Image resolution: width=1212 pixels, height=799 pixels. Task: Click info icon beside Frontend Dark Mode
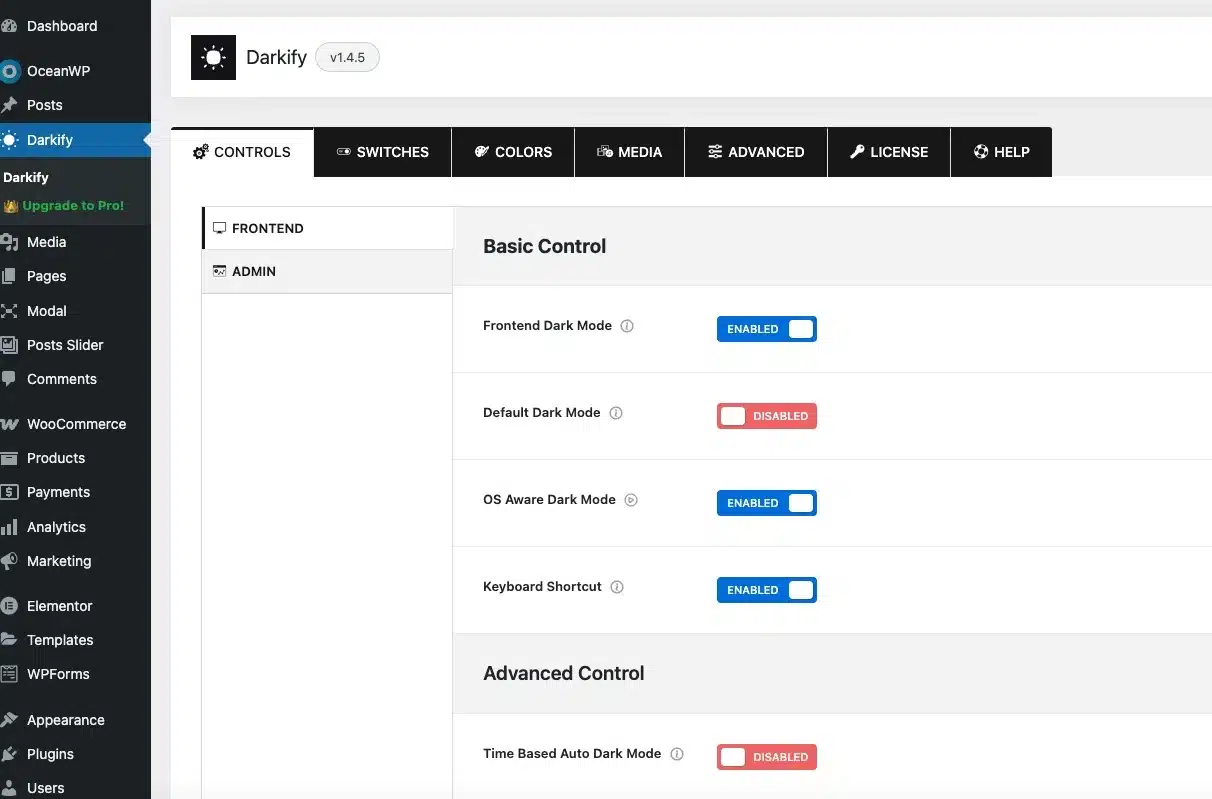tap(627, 326)
